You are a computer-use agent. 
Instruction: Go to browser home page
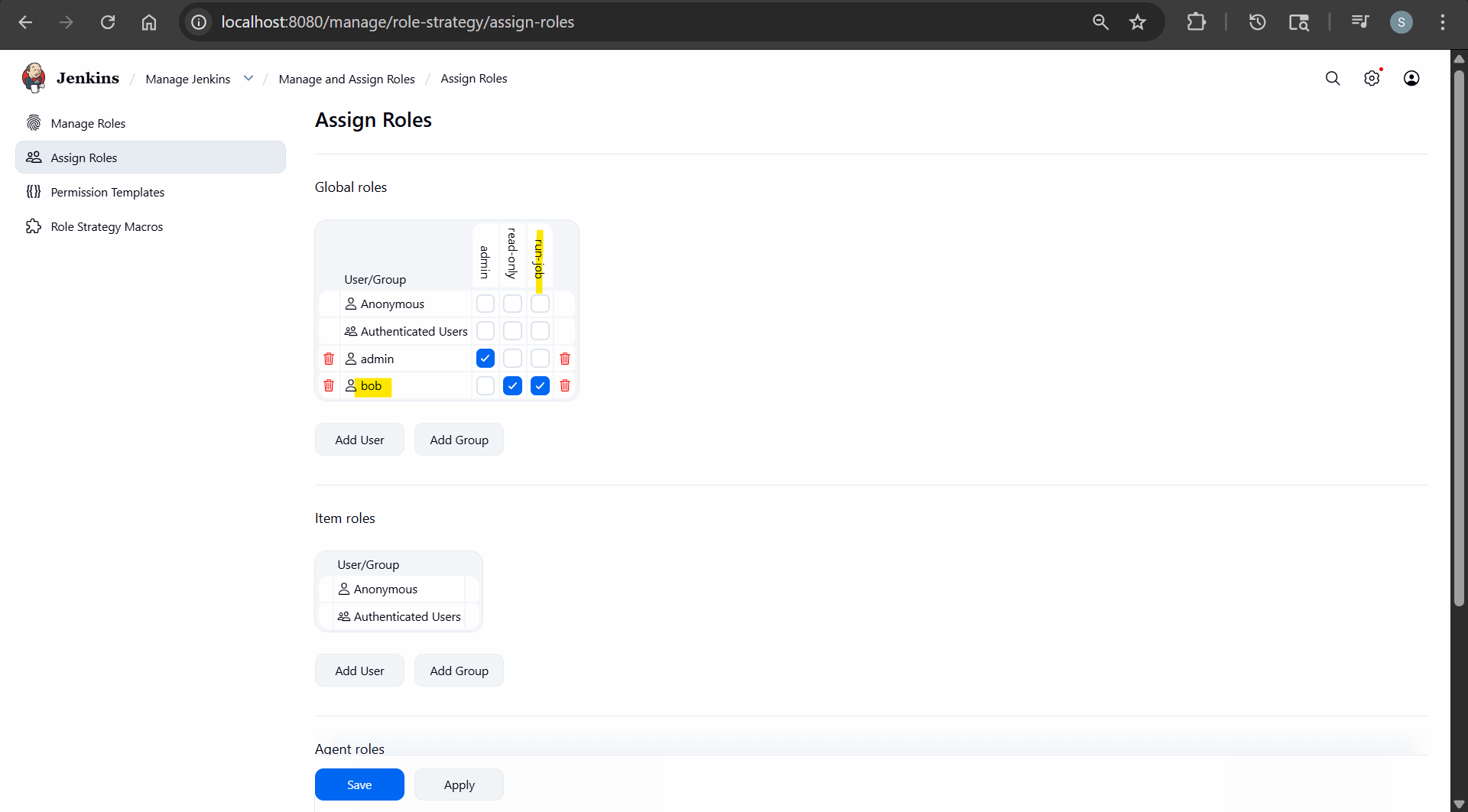pyautogui.click(x=149, y=22)
